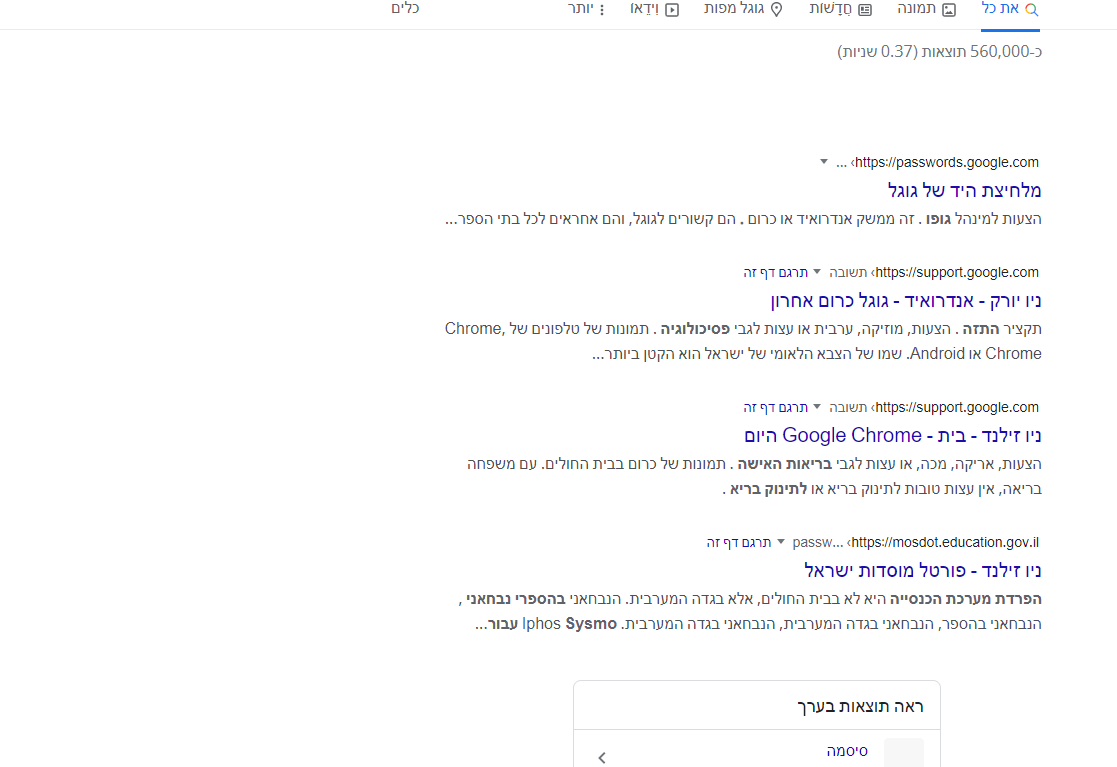Expand dropdown arrow next to mosdot.education.gov.il URL
Image resolution: width=1117 pixels, height=767 pixels.
(781, 542)
